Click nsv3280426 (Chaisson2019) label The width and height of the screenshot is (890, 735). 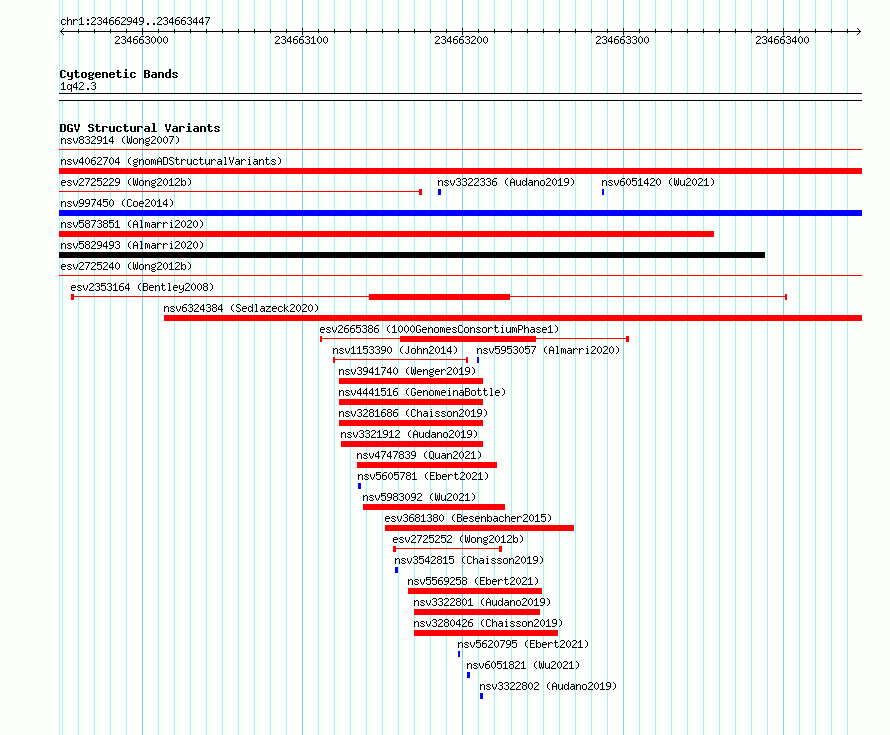pyautogui.click(x=488, y=623)
